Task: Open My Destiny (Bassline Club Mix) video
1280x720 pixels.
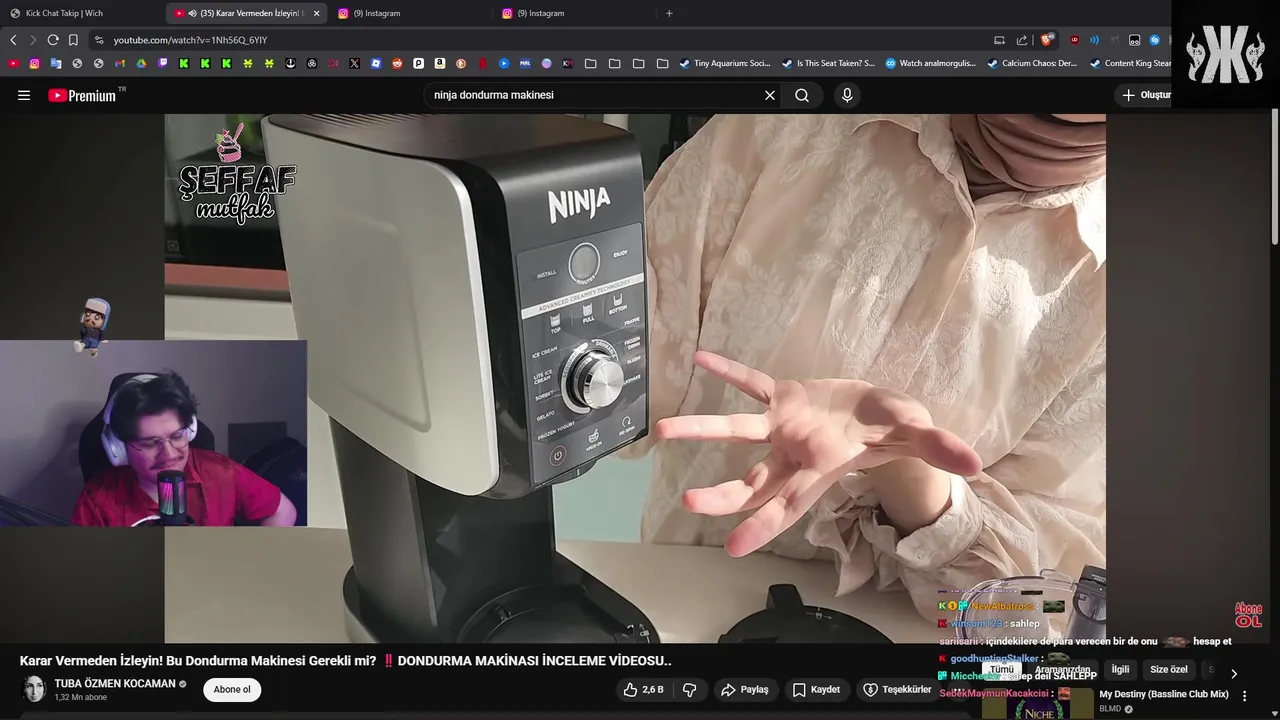Action: coord(1163,694)
